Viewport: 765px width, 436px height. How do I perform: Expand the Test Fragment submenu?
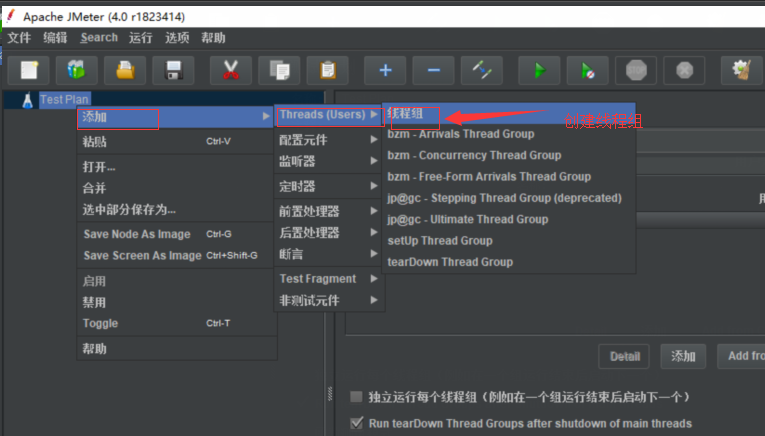tap(329, 279)
